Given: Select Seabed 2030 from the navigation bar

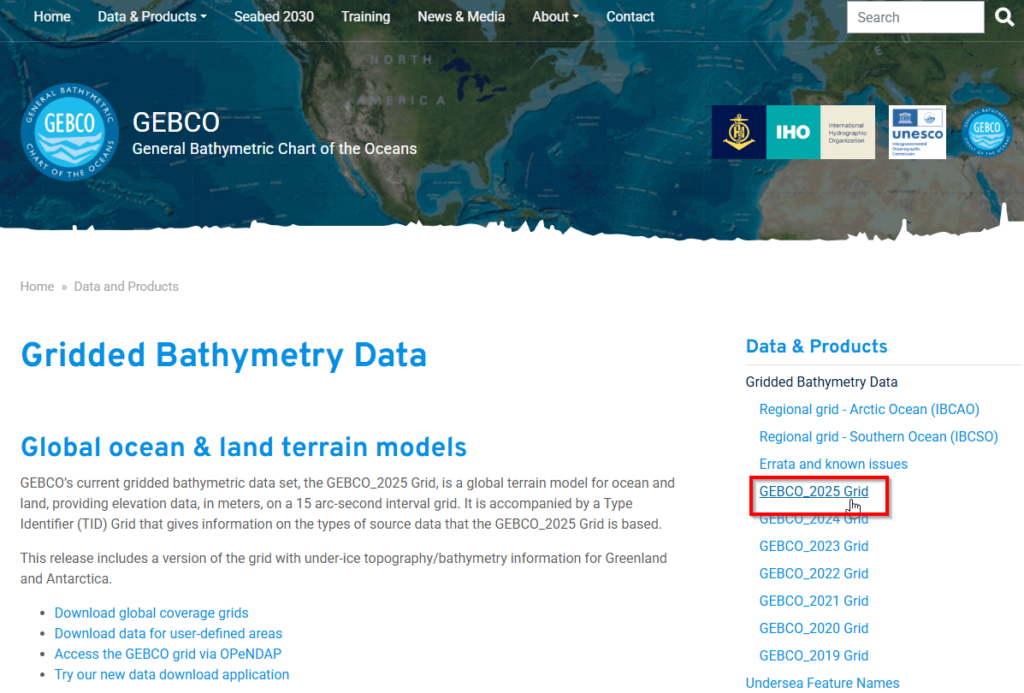Looking at the screenshot, I should pos(273,16).
